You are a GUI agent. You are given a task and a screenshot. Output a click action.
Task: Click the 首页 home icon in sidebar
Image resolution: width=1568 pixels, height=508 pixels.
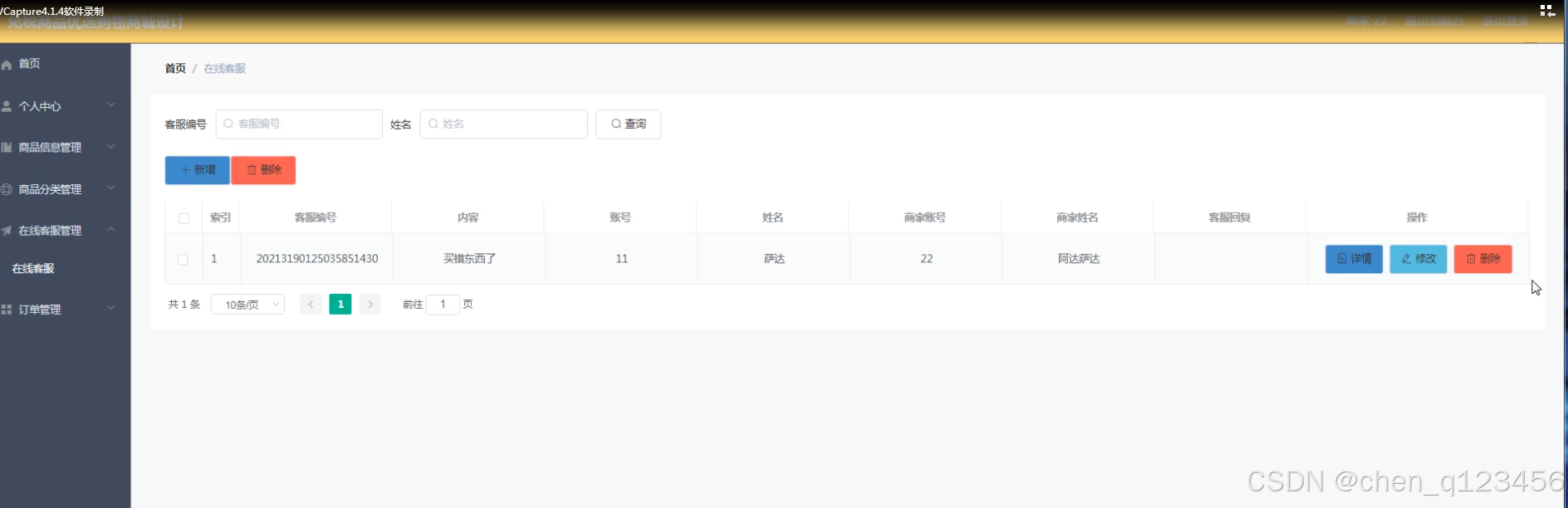7,64
